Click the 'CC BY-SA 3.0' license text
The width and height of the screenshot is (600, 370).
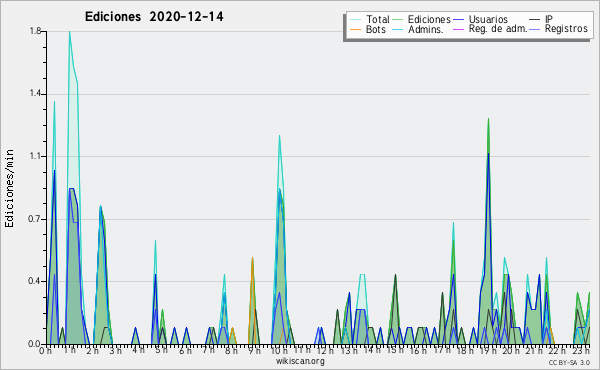(x=569, y=362)
